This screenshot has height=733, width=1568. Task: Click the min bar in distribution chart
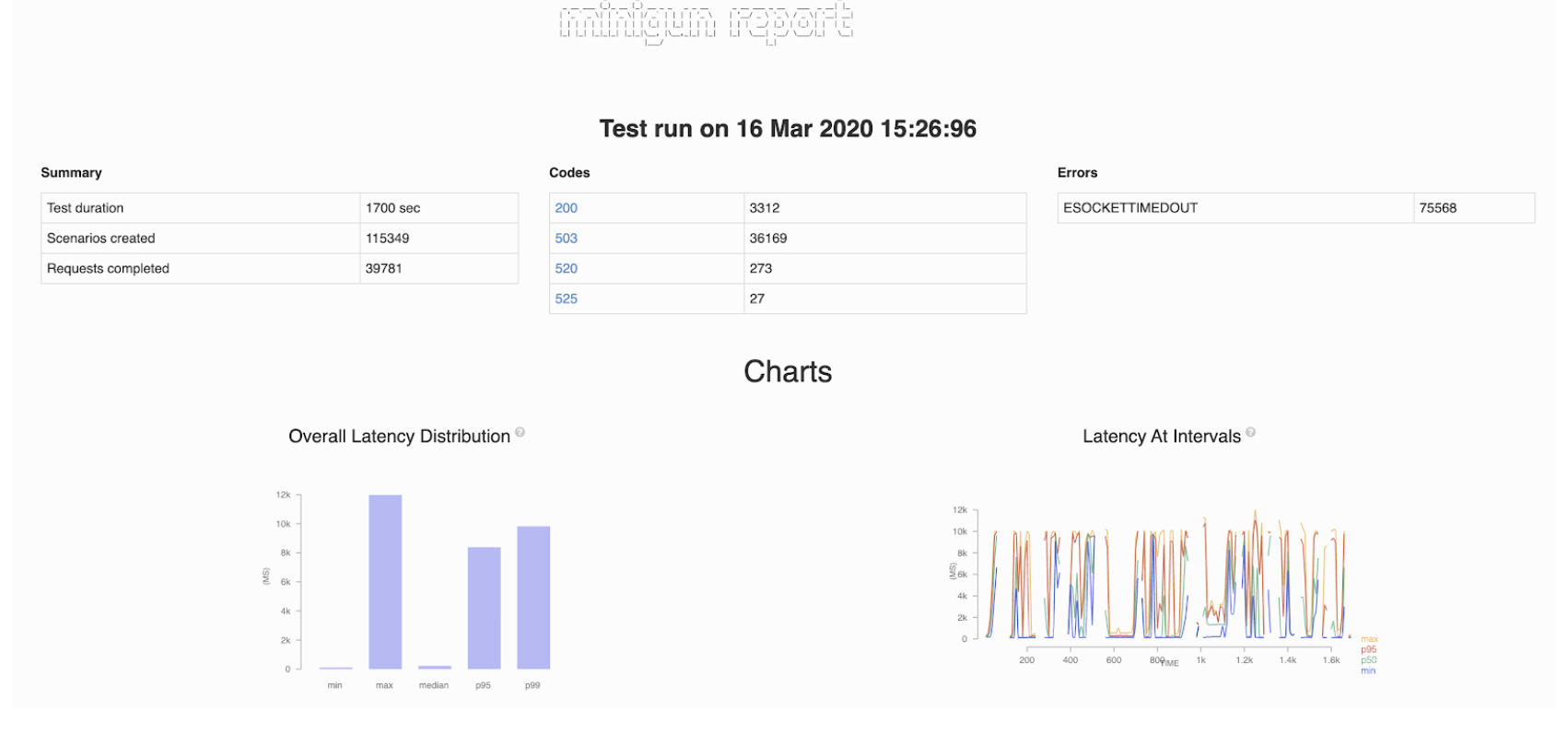[x=335, y=668]
